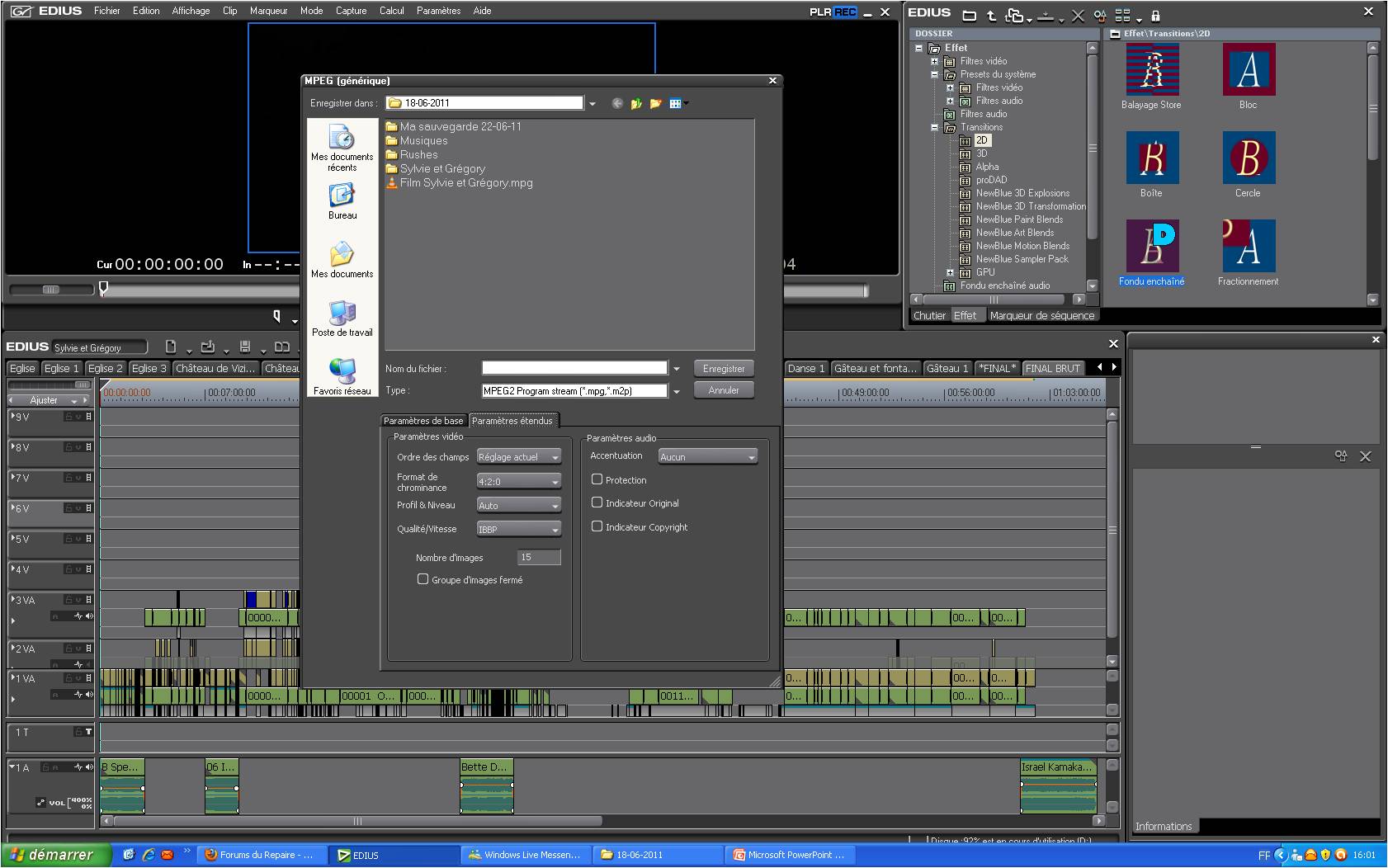This screenshot has height=868, width=1388.
Task: Mute audio speaker on track 3VA
Action: pos(89,616)
